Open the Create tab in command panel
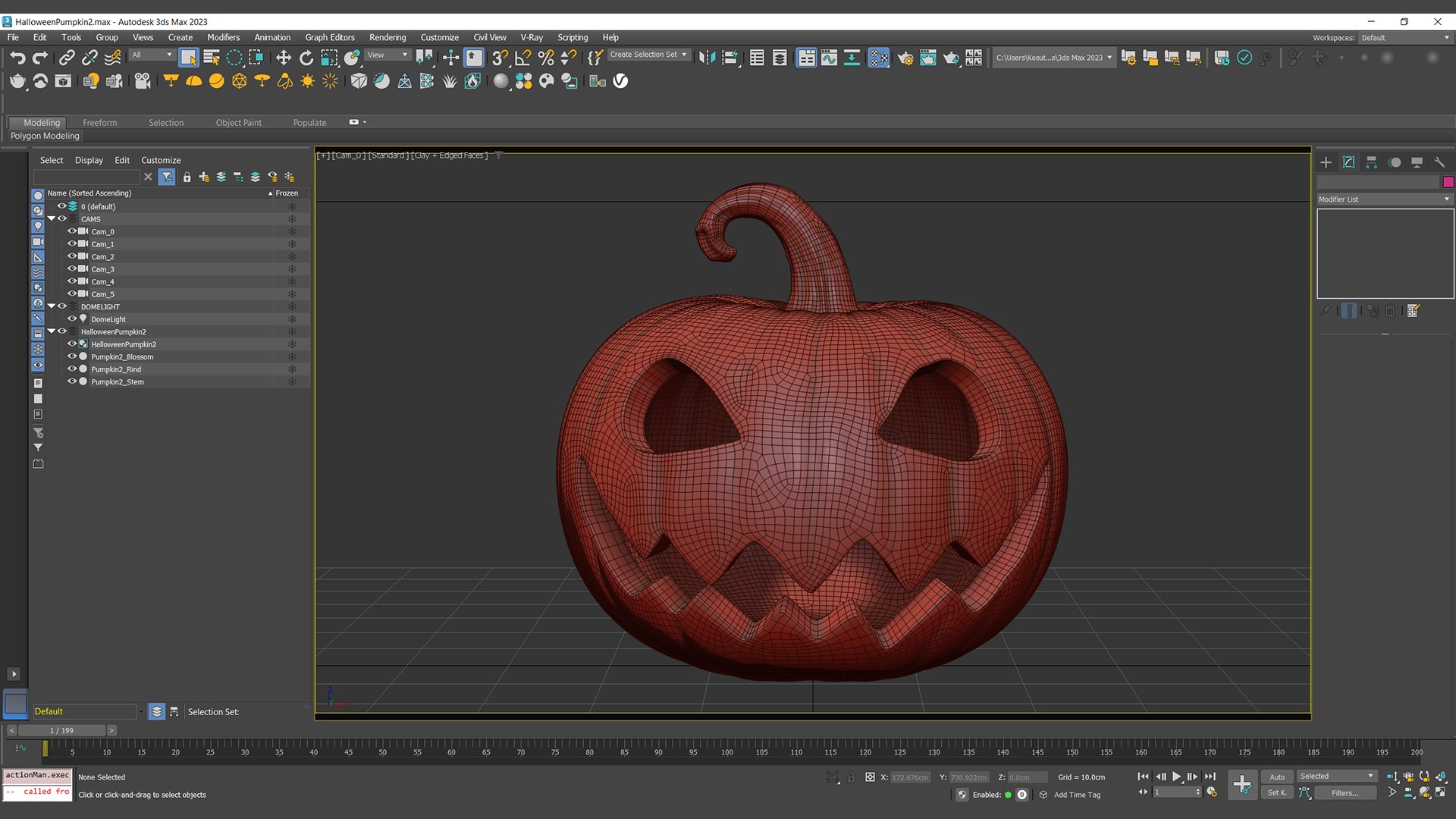 (1326, 162)
